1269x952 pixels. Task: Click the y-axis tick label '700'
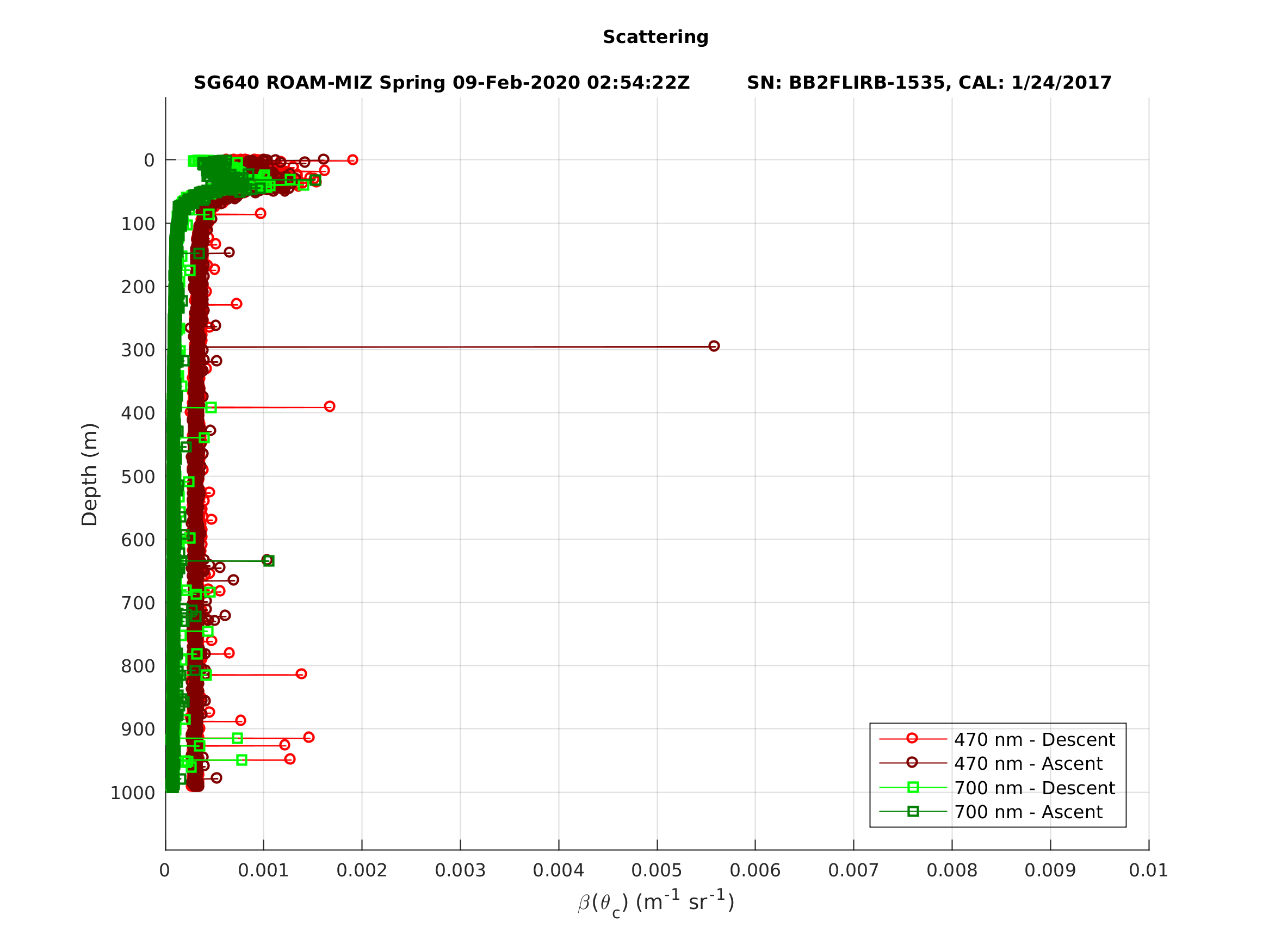click(x=138, y=603)
